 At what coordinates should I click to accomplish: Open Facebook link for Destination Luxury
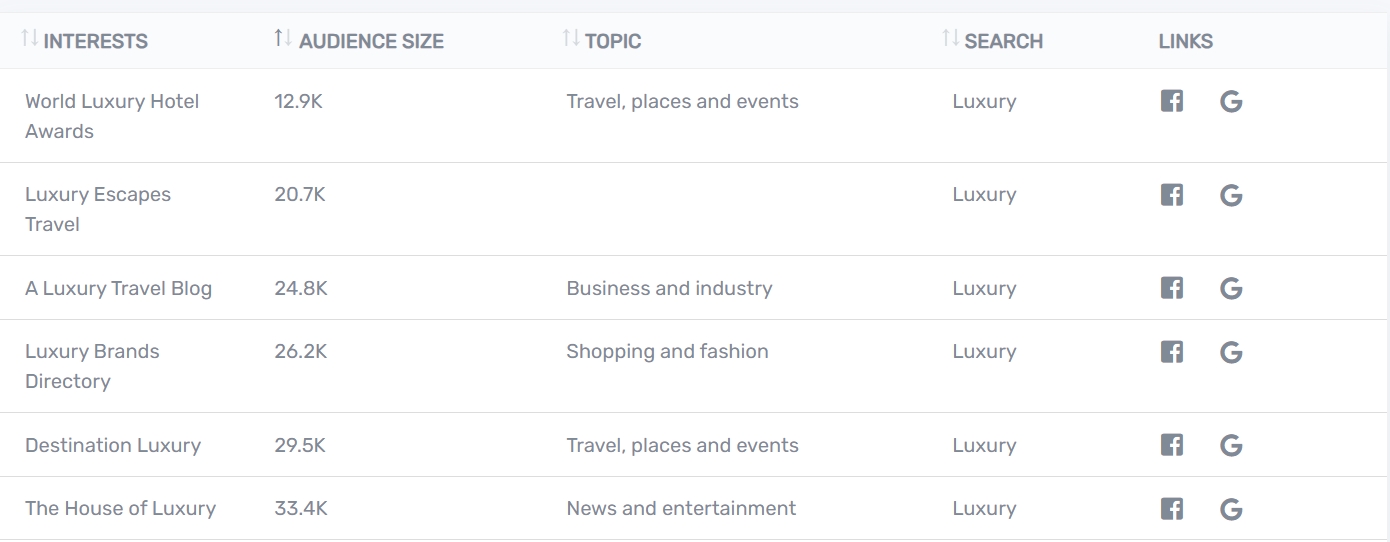pos(1172,445)
